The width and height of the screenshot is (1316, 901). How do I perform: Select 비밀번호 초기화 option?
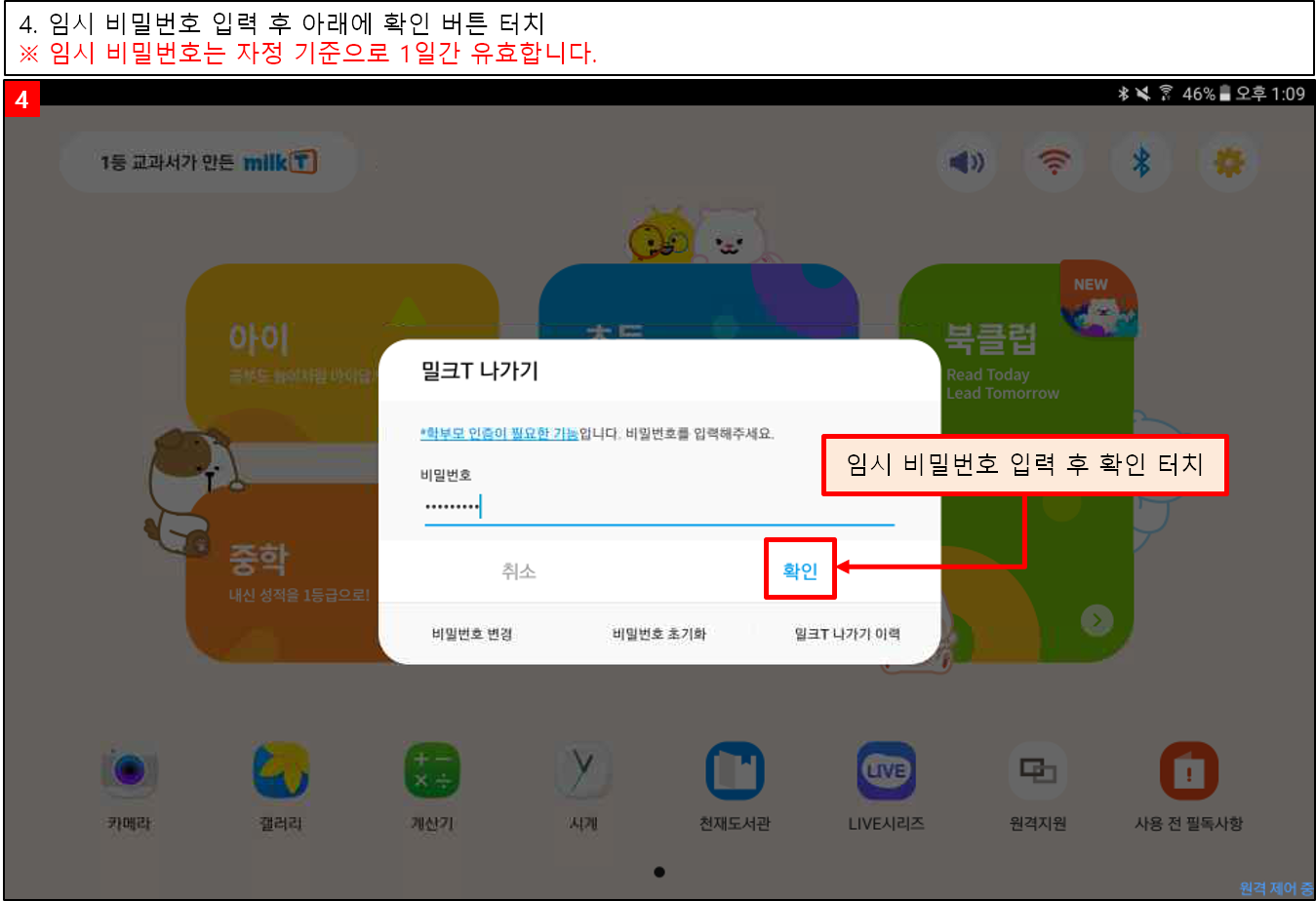click(658, 634)
